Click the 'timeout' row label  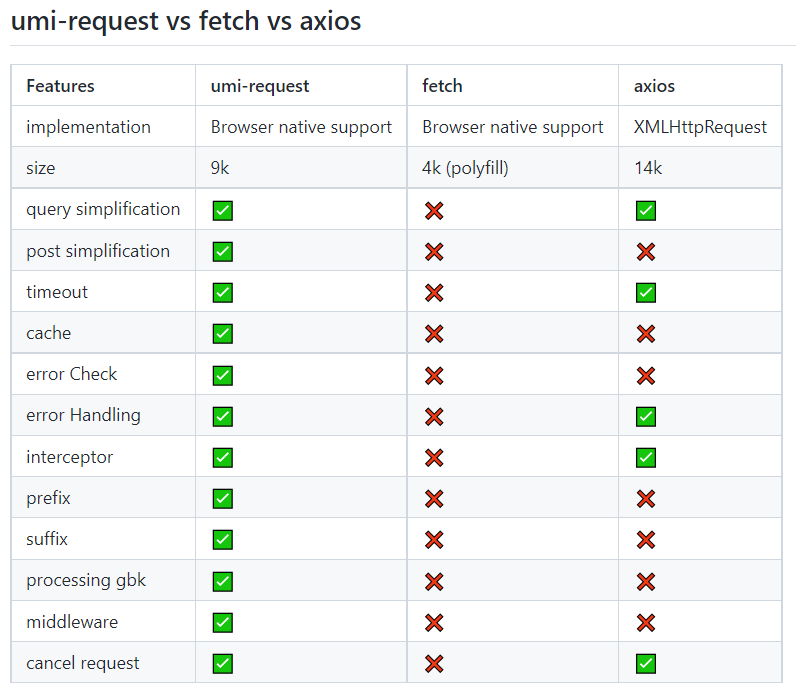tap(57, 292)
